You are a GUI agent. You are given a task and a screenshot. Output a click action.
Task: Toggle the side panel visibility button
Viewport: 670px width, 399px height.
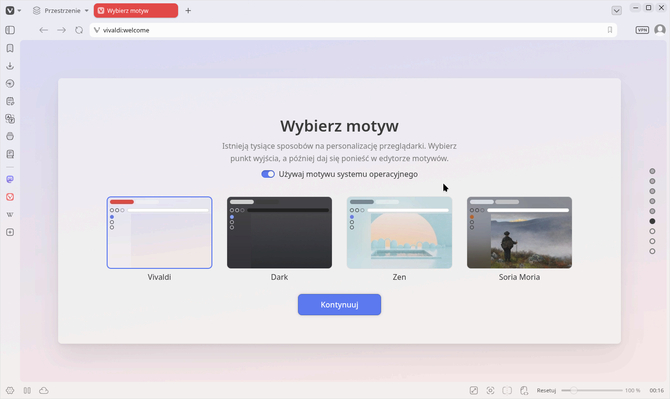(x=10, y=30)
